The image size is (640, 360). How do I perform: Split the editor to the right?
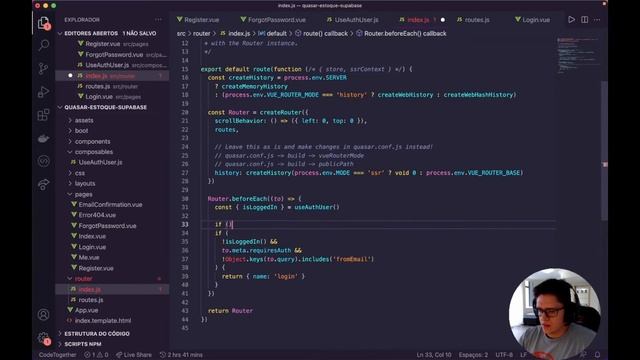click(584, 20)
